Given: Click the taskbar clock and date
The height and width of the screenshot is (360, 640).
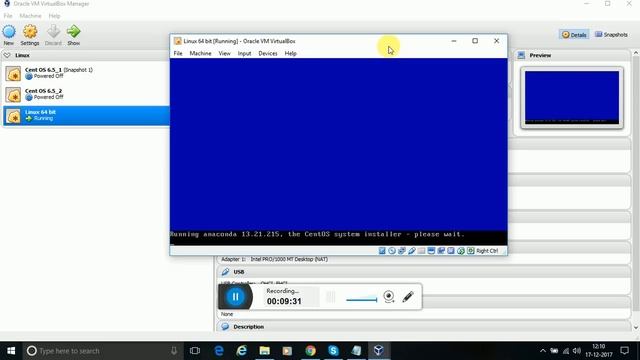Looking at the screenshot, I should (x=599, y=351).
